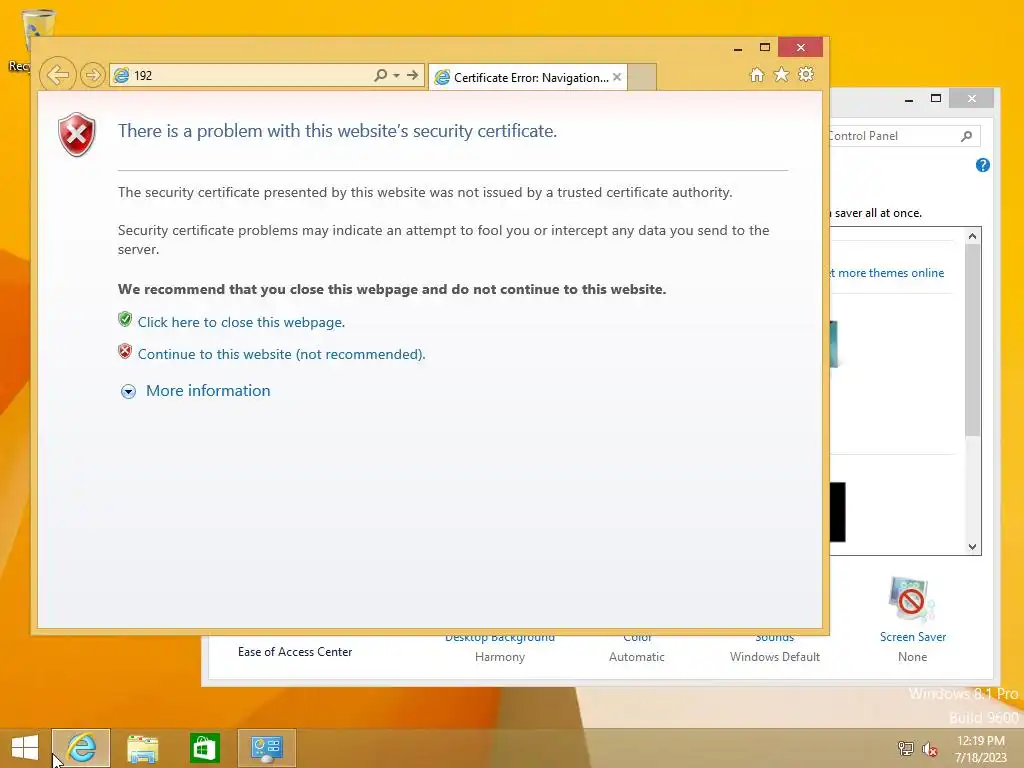Click Windows Default under Sounds
Screen dimensions: 1024x768
pyautogui.click(x=775, y=657)
